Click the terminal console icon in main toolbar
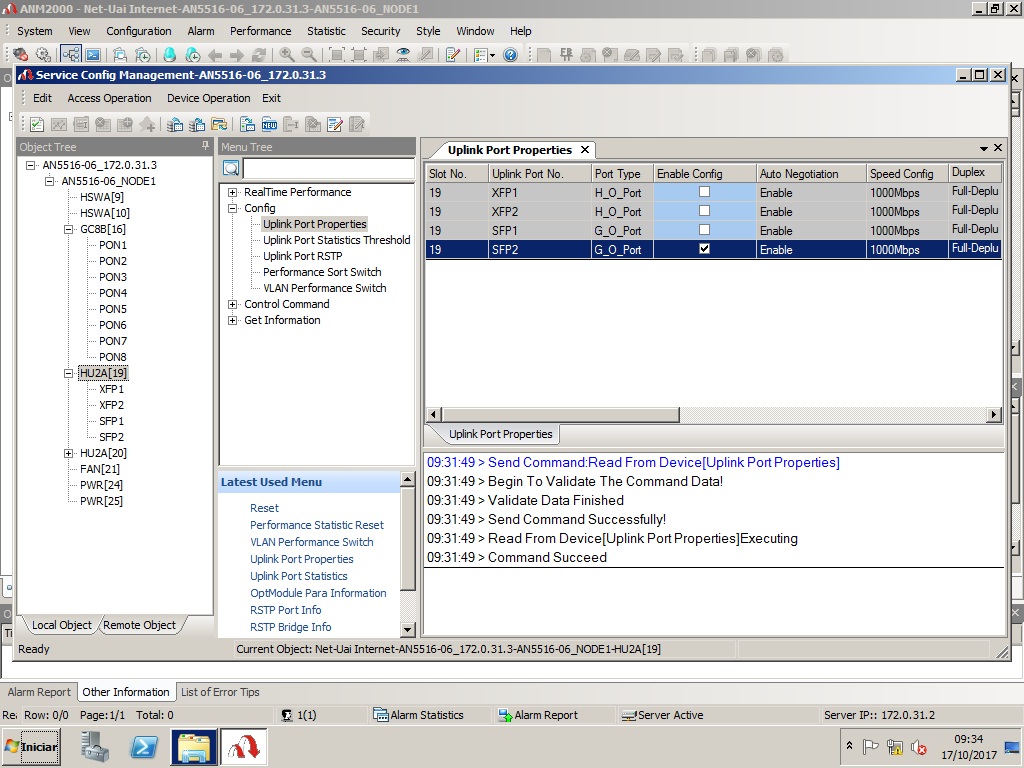Image resolution: width=1024 pixels, height=768 pixels. (93, 55)
